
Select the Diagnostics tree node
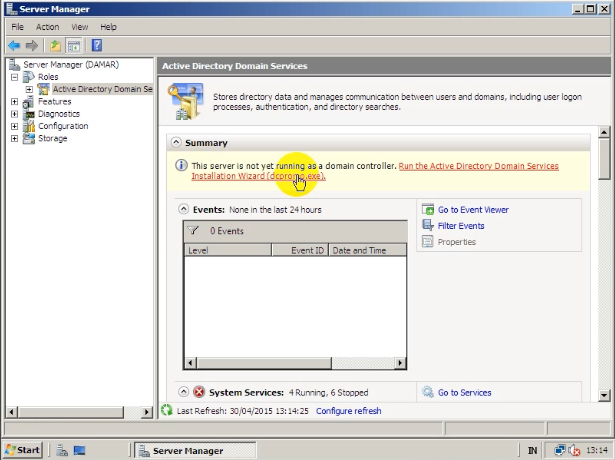[x=59, y=114]
